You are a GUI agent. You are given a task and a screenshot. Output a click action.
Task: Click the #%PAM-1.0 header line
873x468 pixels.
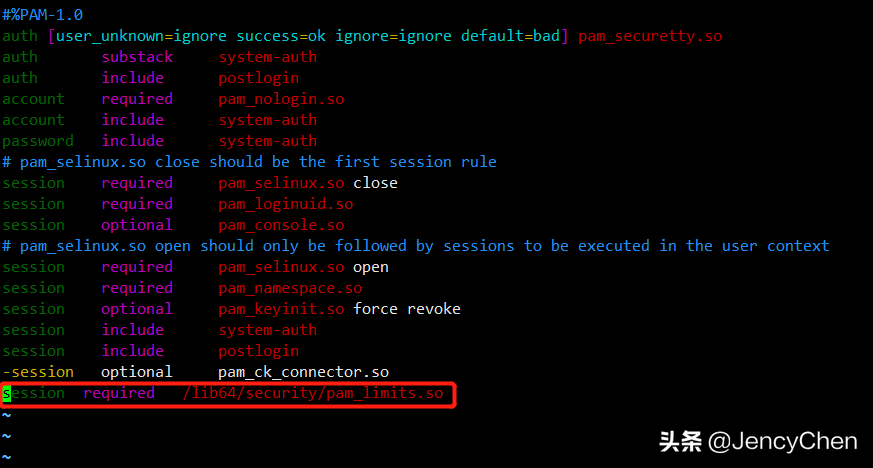[x=42, y=14]
